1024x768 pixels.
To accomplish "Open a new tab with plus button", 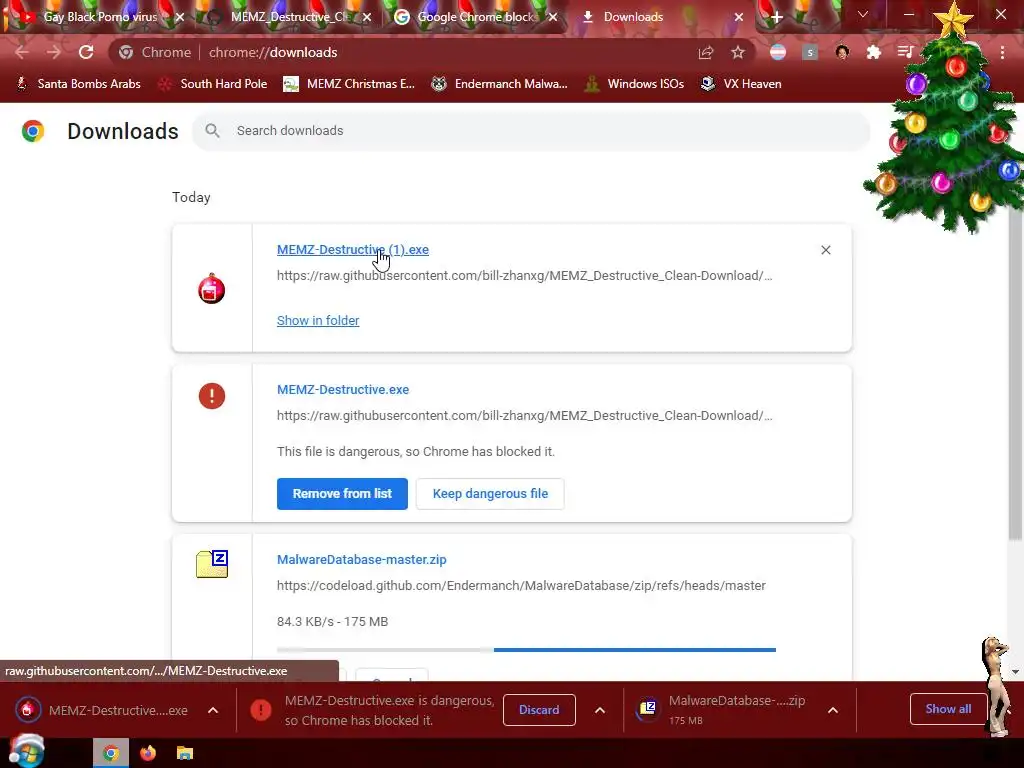I will (x=776, y=17).
